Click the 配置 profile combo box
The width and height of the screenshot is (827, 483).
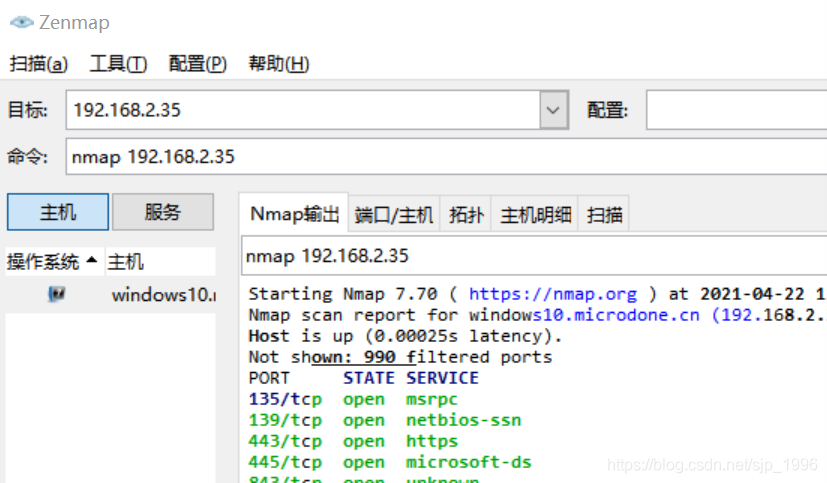click(x=736, y=110)
